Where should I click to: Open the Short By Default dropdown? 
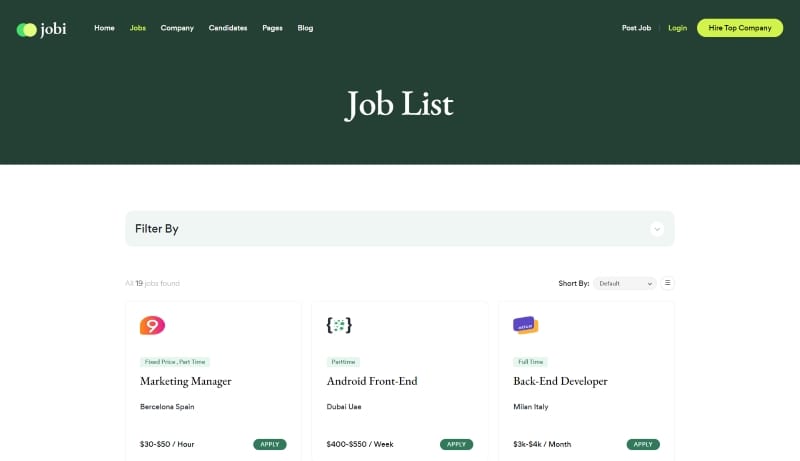(624, 284)
